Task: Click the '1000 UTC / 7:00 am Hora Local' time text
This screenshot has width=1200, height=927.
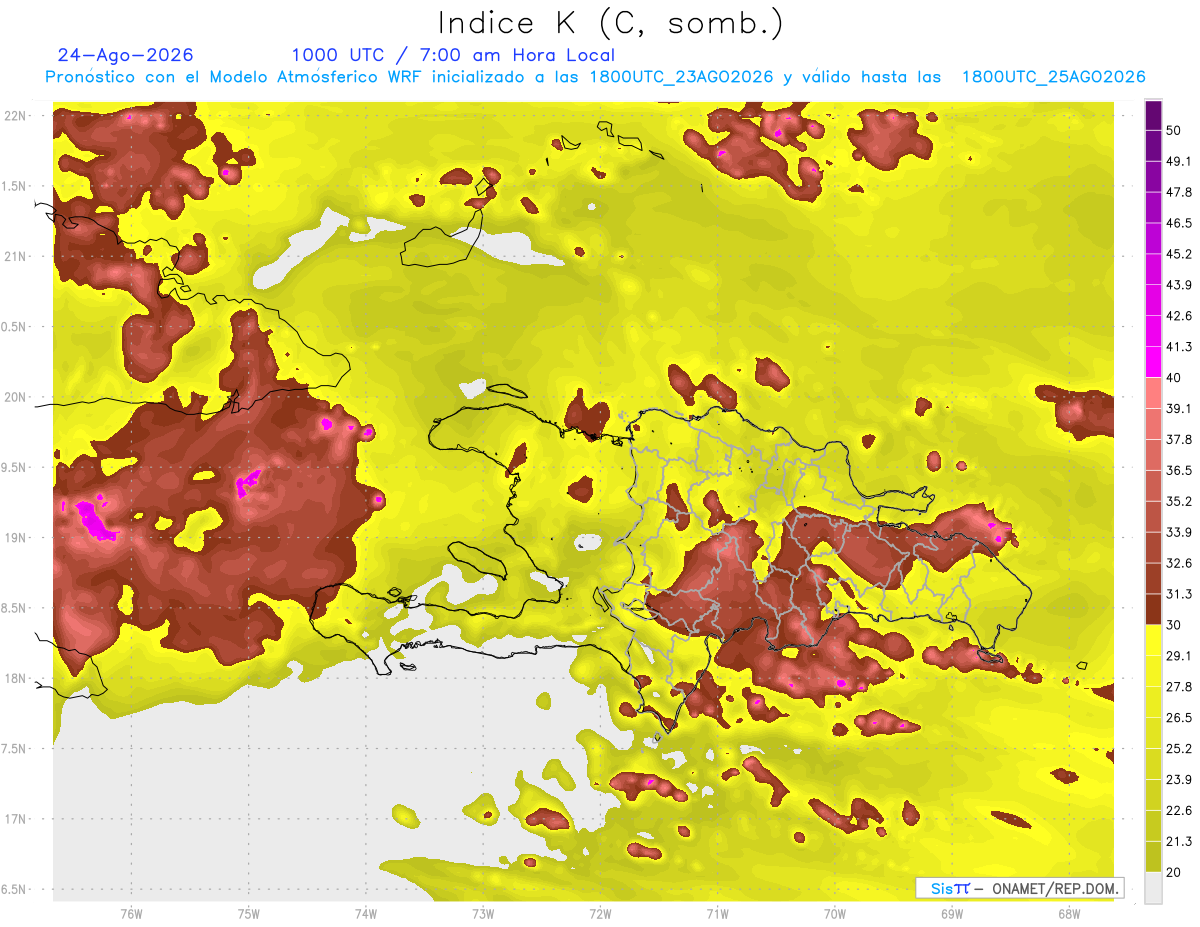Action: (453, 55)
